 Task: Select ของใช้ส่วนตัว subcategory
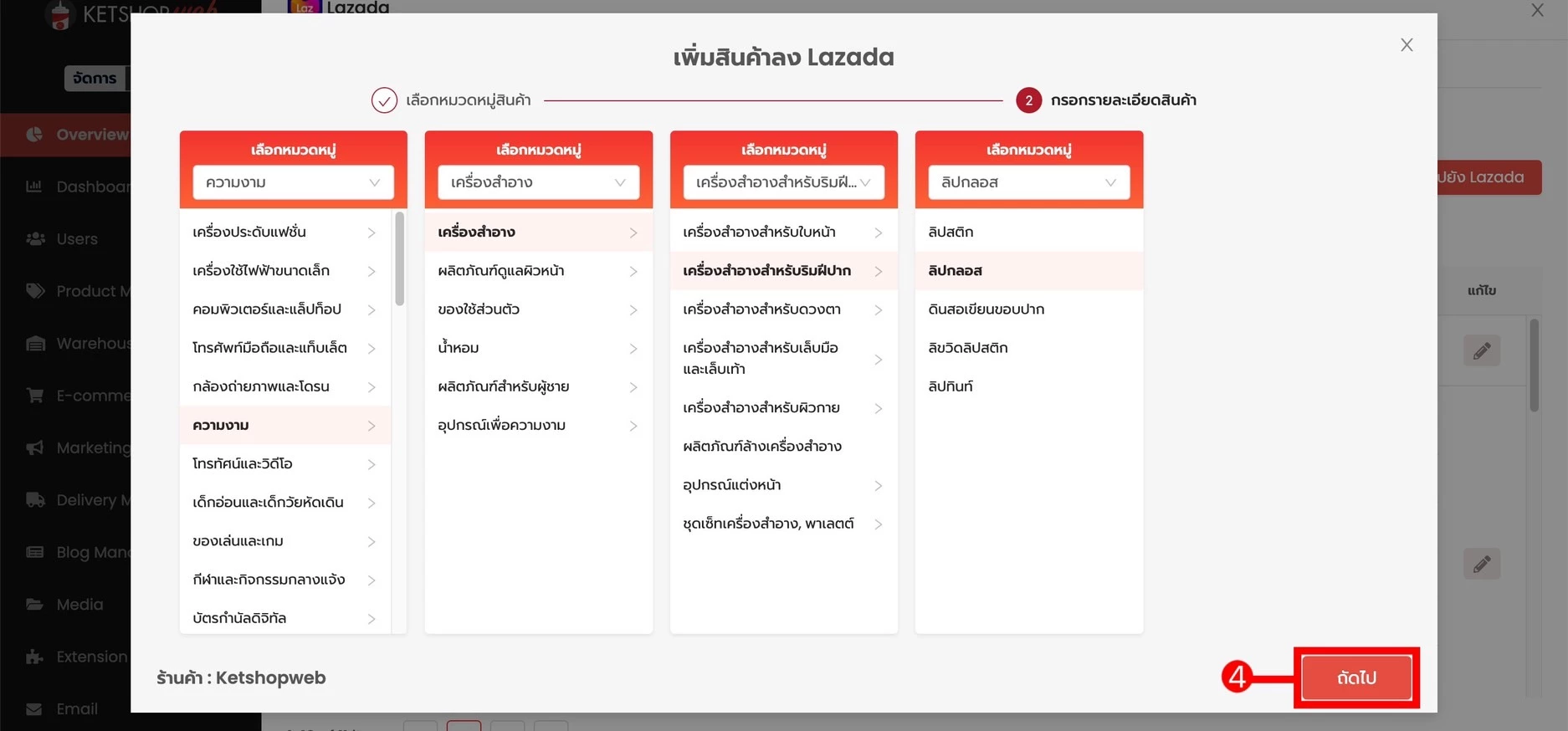538,309
